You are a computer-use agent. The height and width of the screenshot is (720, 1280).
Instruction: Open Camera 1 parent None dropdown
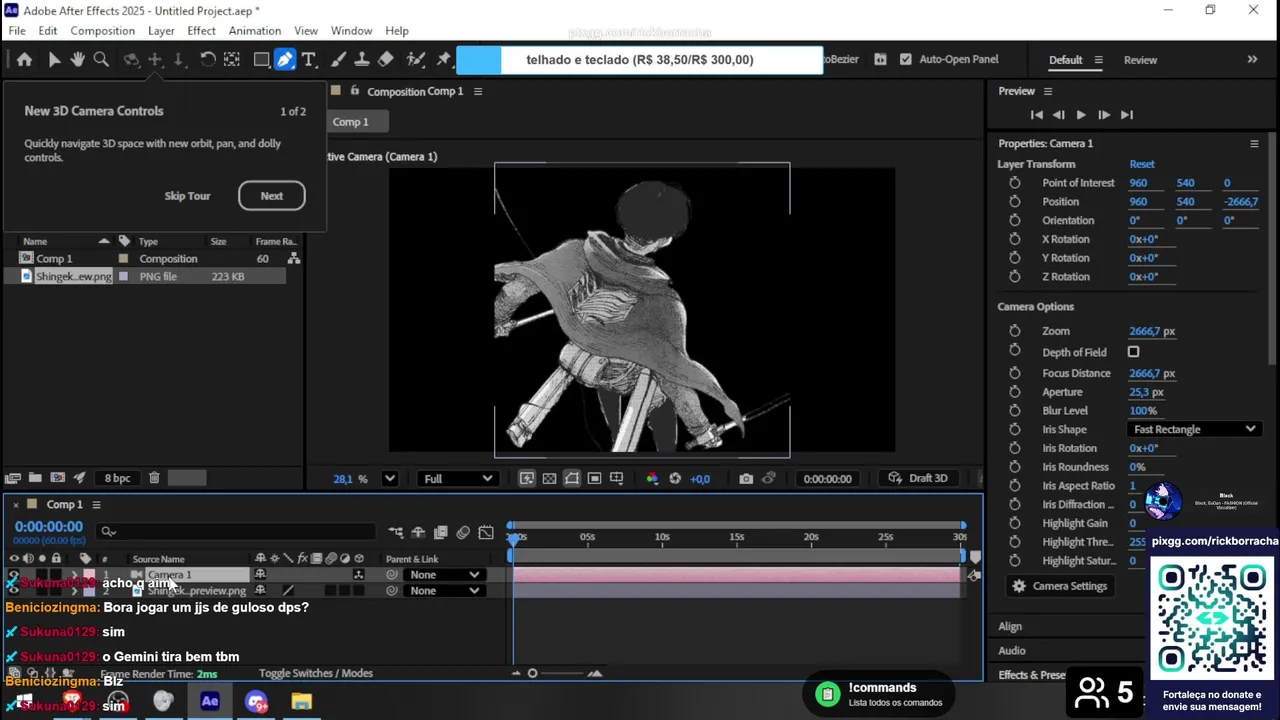point(444,575)
